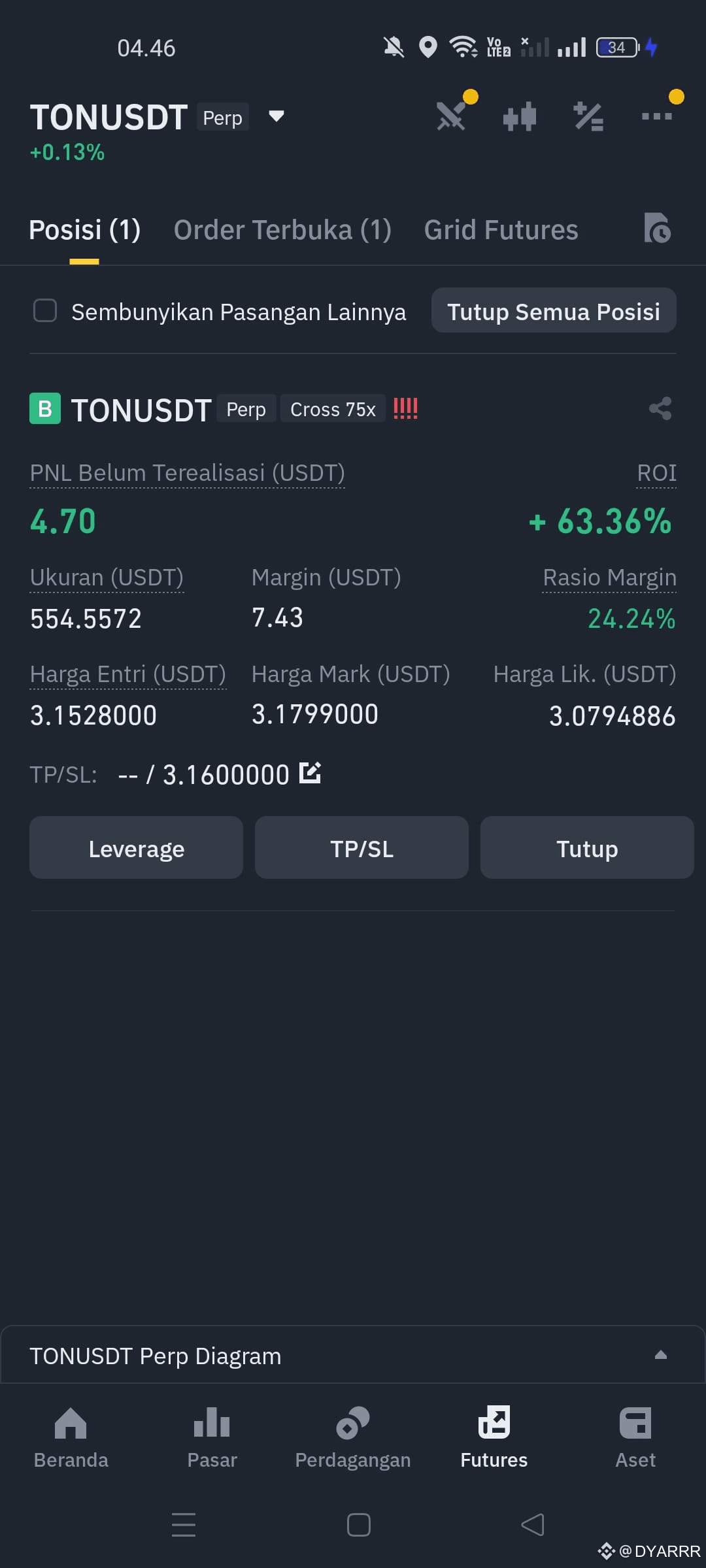706x1568 pixels.
Task: Open the three-dot more options menu
Action: pos(657,116)
